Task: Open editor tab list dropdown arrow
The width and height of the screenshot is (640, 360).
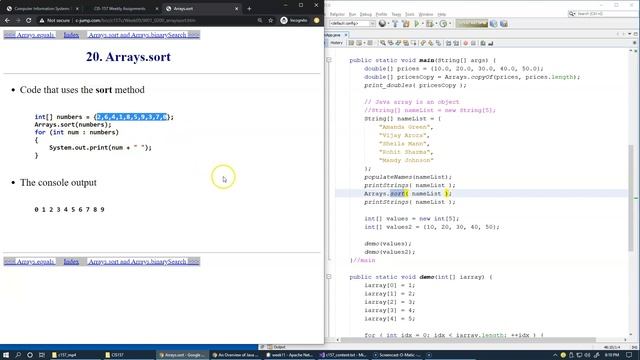Action: coord(629,34)
